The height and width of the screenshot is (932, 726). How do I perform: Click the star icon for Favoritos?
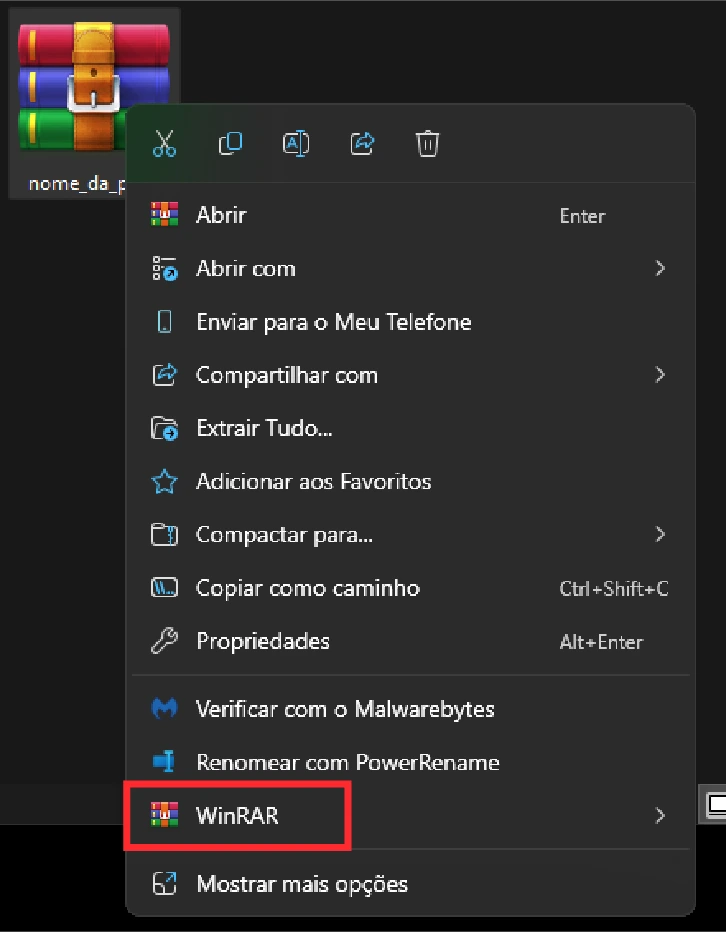[x=164, y=482]
